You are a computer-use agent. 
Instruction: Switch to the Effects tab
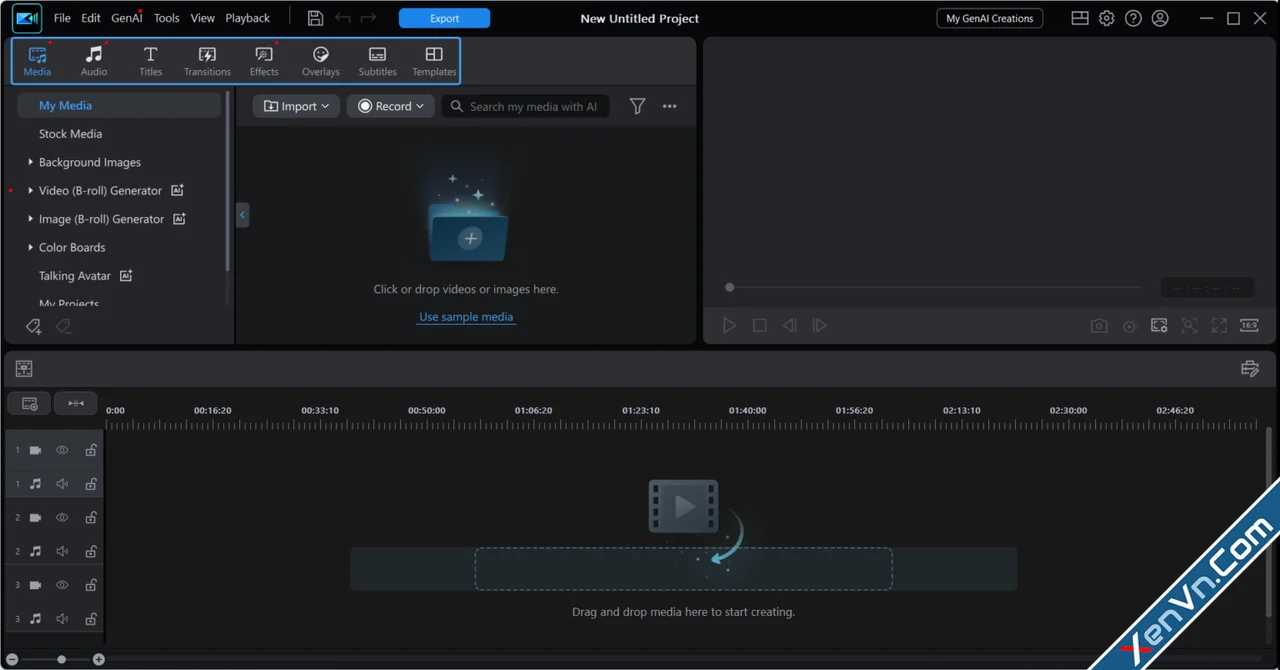[x=264, y=61]
